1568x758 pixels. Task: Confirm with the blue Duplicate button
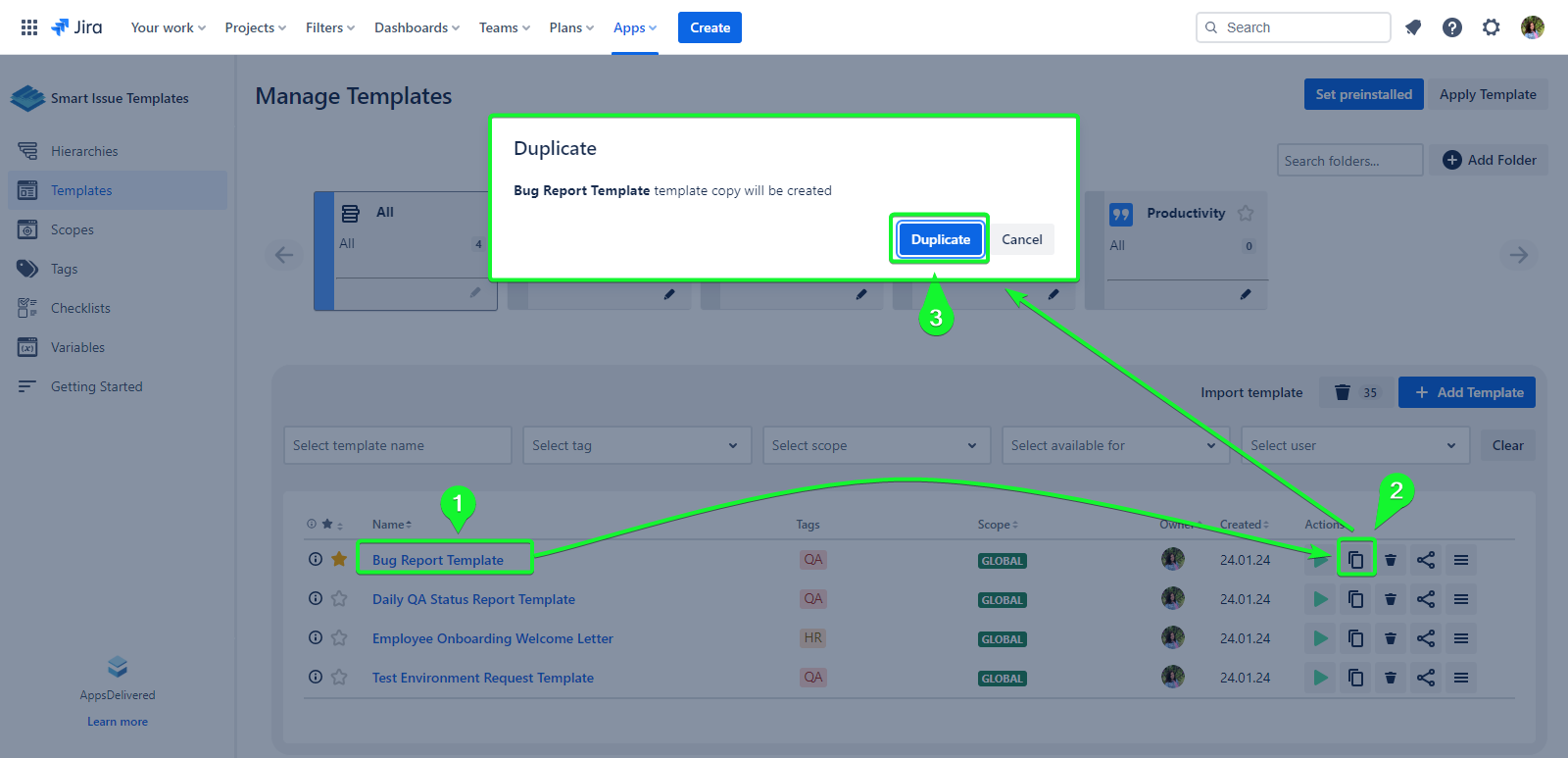point(940,239)
